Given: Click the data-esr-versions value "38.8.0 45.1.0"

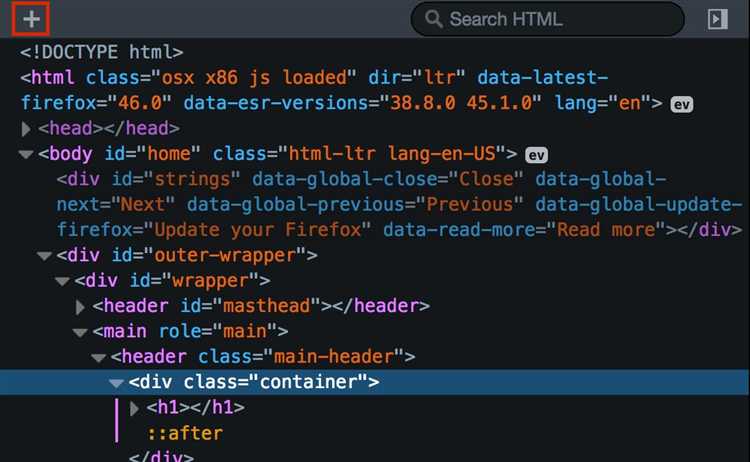Looking at the screenshot, I should click(461, 103).
